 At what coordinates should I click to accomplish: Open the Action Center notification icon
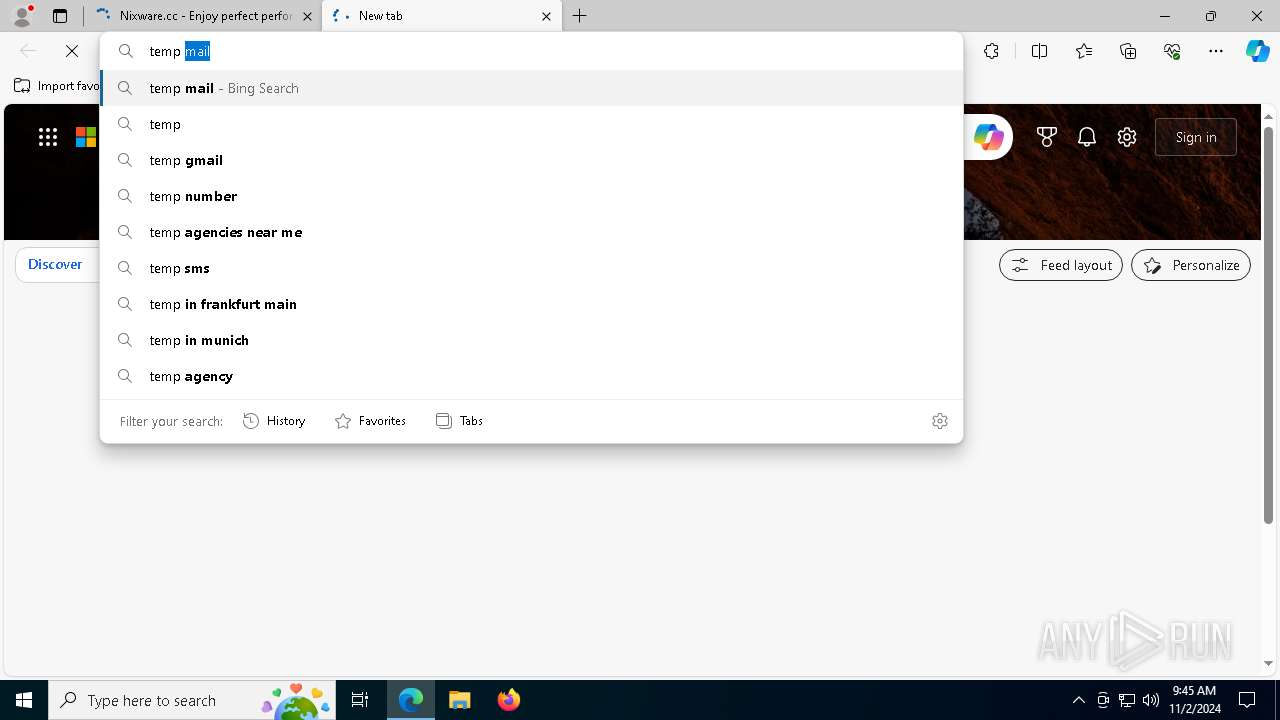pos(1247,700)
